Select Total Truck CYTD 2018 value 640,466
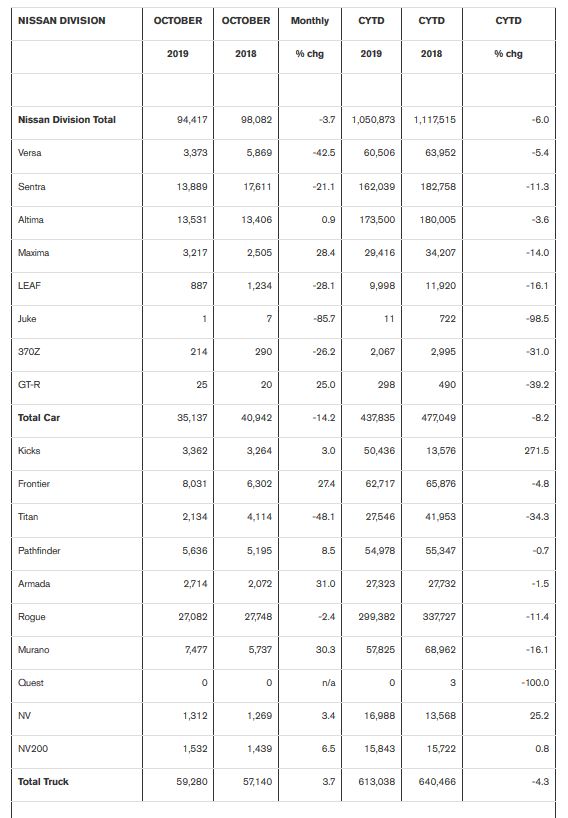 click(x=437, y=781)
